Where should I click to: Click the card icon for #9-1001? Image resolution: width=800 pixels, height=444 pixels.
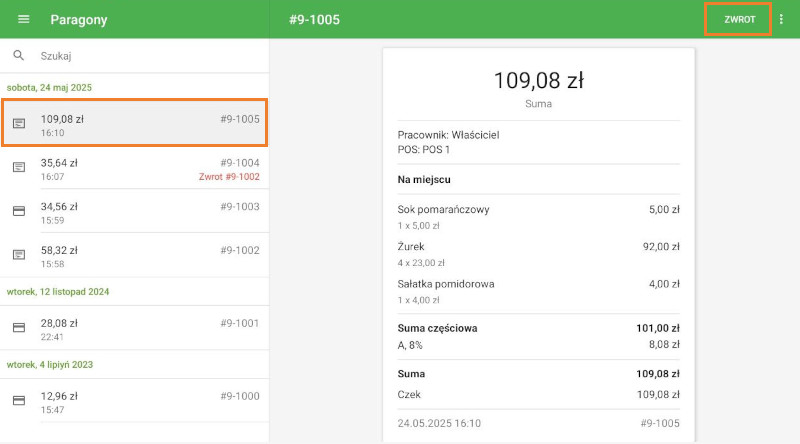(x=19, y=328)
